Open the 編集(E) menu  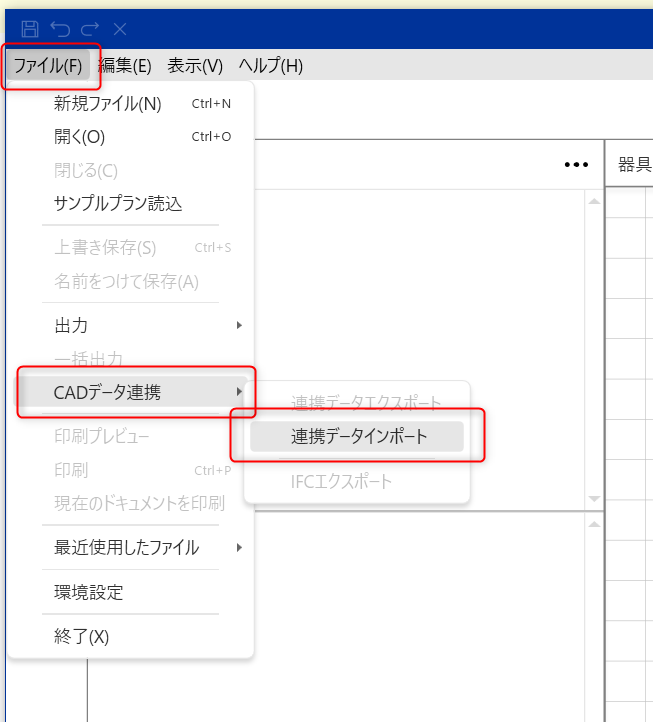tap(125, 66)
